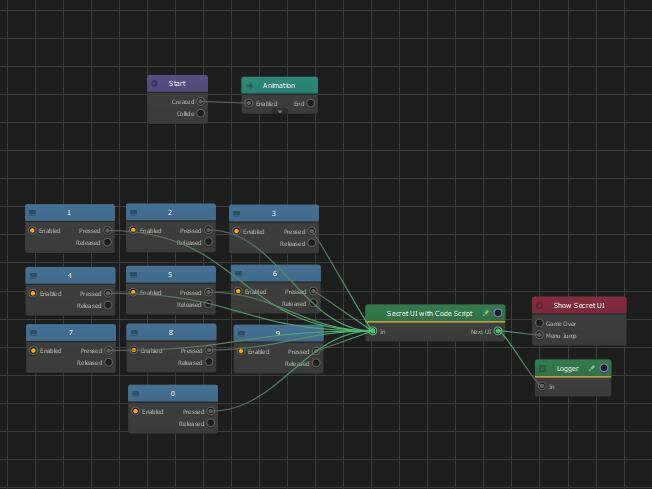The width and height of the screenshot is (652, 489).
Task: Toggle the Enabled port on node 7
Action: click(x=34, y=351)
